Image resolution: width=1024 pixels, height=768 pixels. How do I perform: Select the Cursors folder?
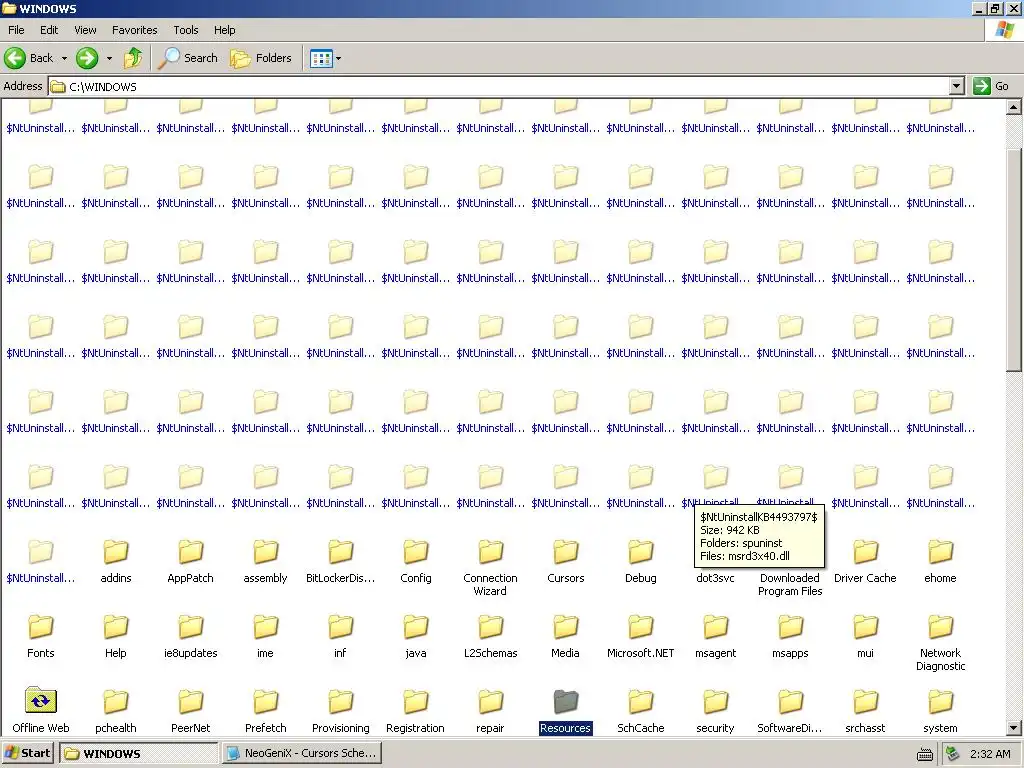pos(566,562)
